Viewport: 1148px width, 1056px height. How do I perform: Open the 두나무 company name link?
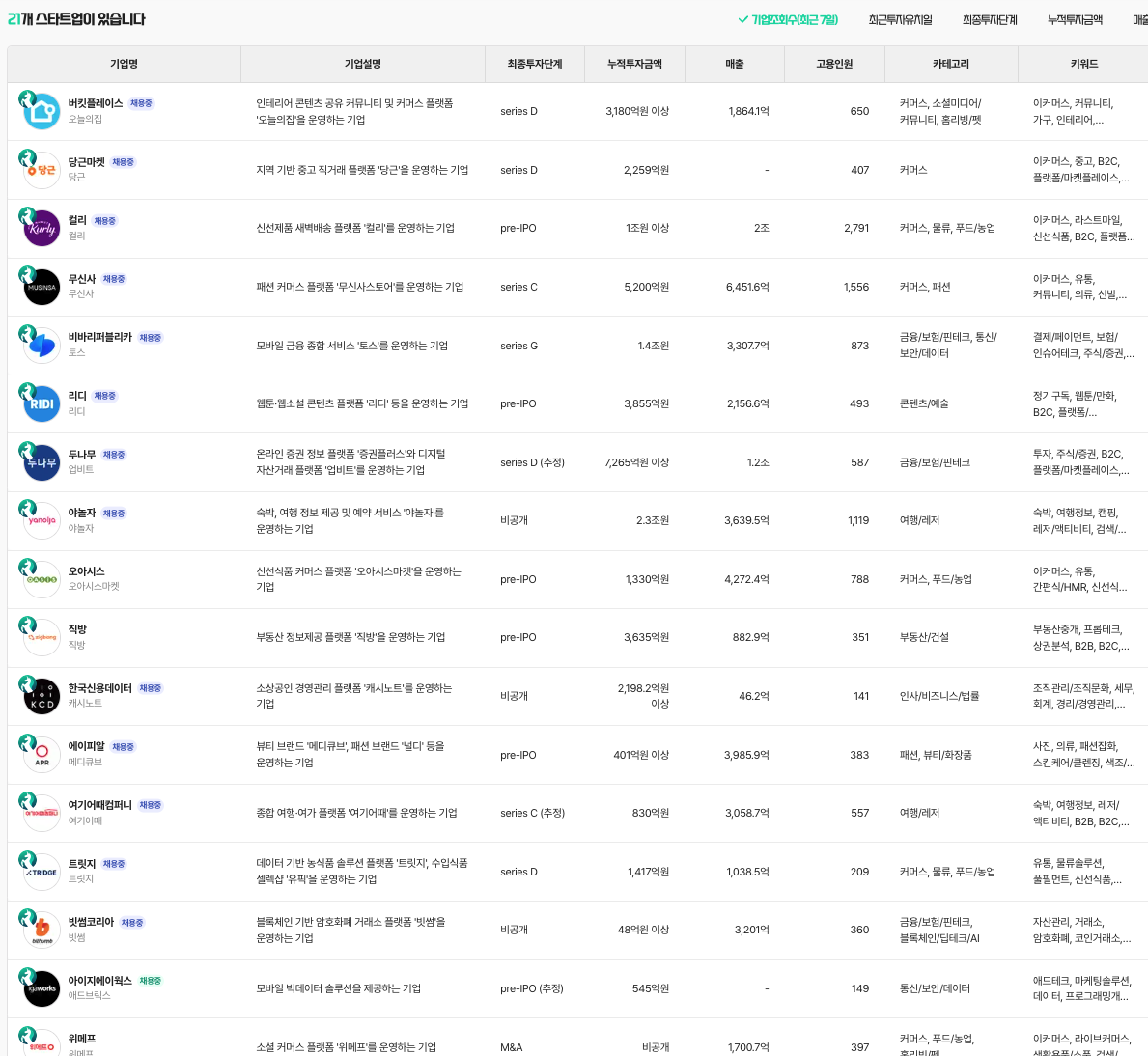click(82, 455)
